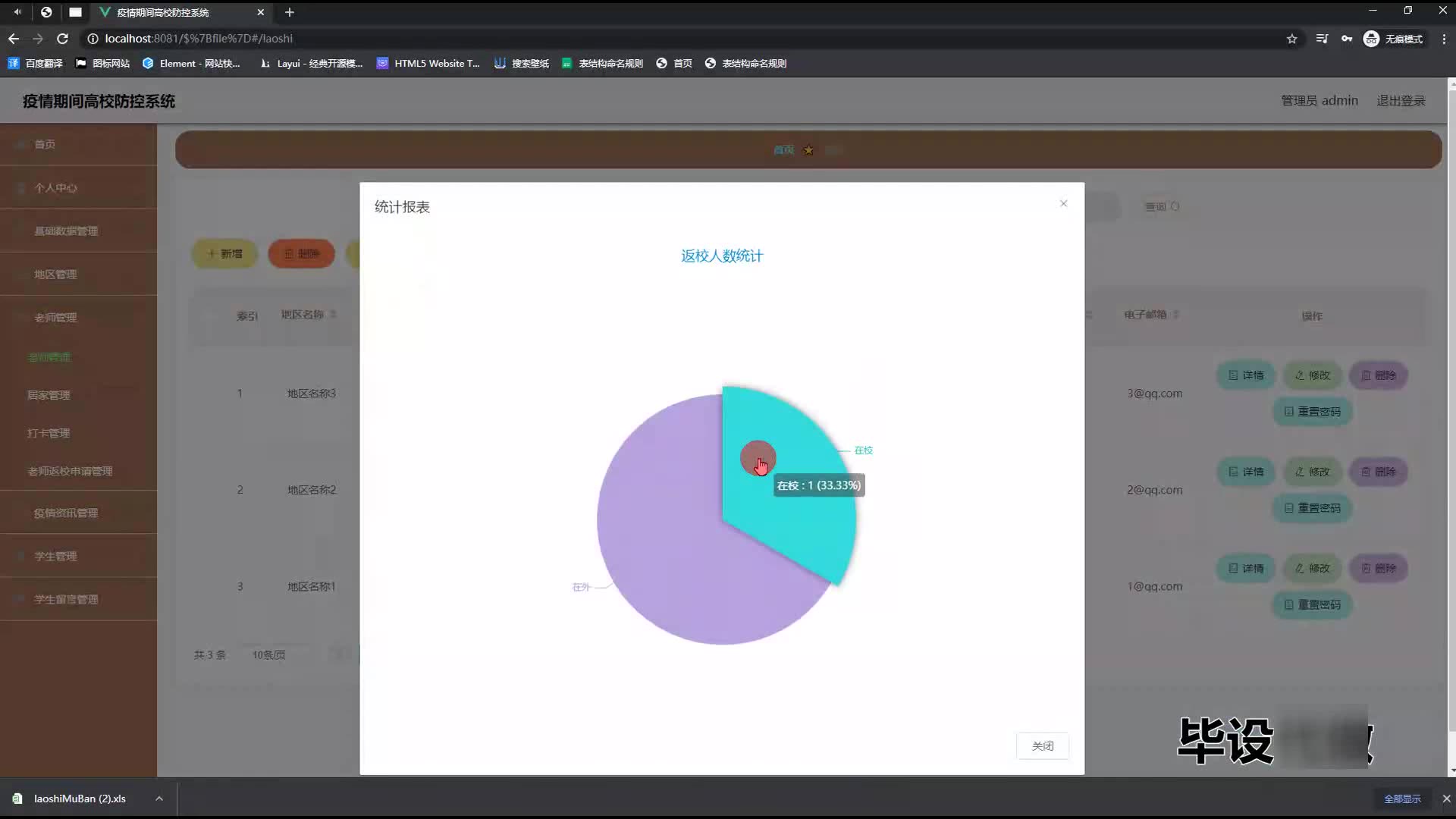
Task: Open the media control icon in toolbar
Action: [1322, 39]
